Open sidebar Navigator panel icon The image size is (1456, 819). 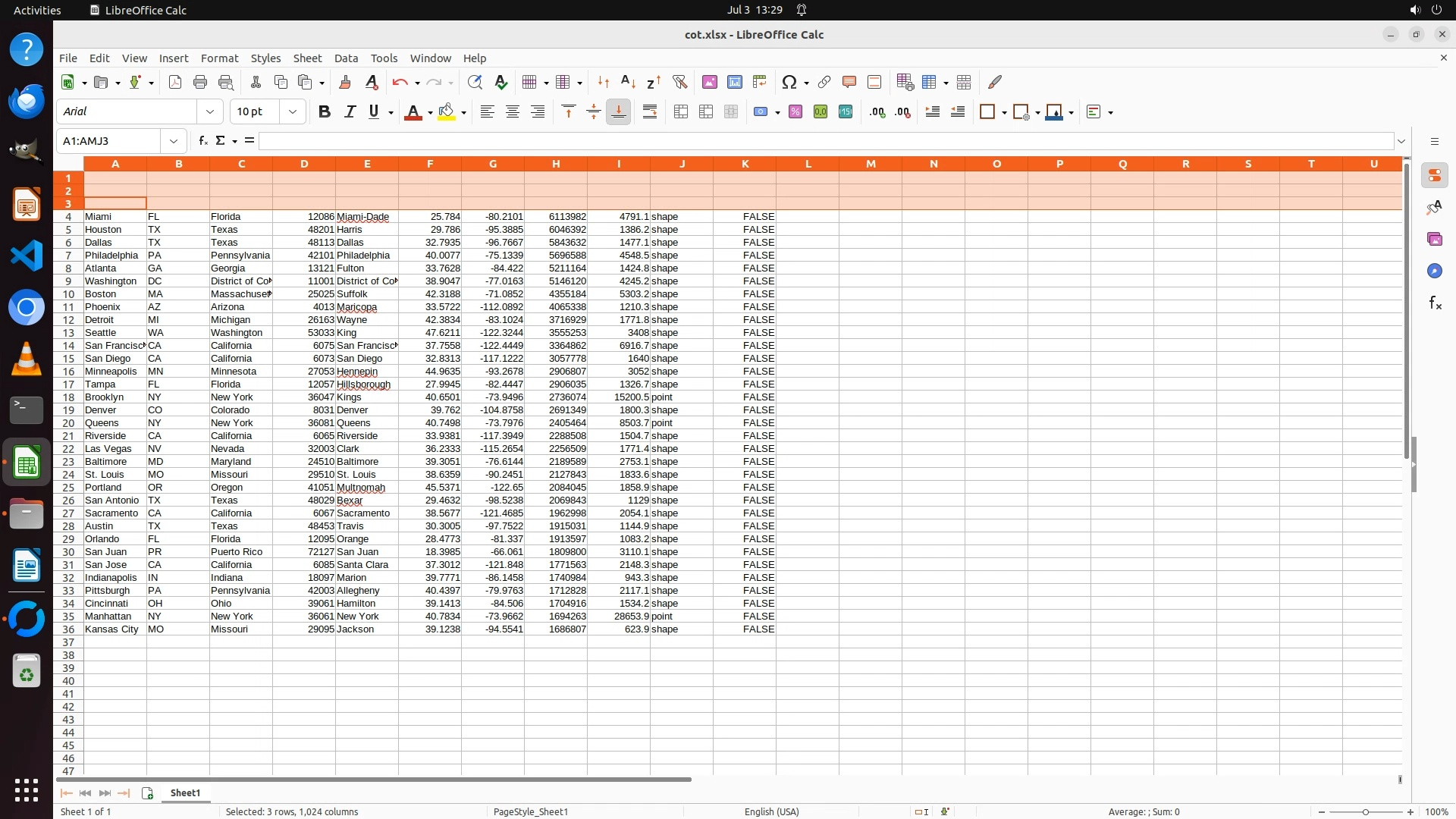[1434, 271]
